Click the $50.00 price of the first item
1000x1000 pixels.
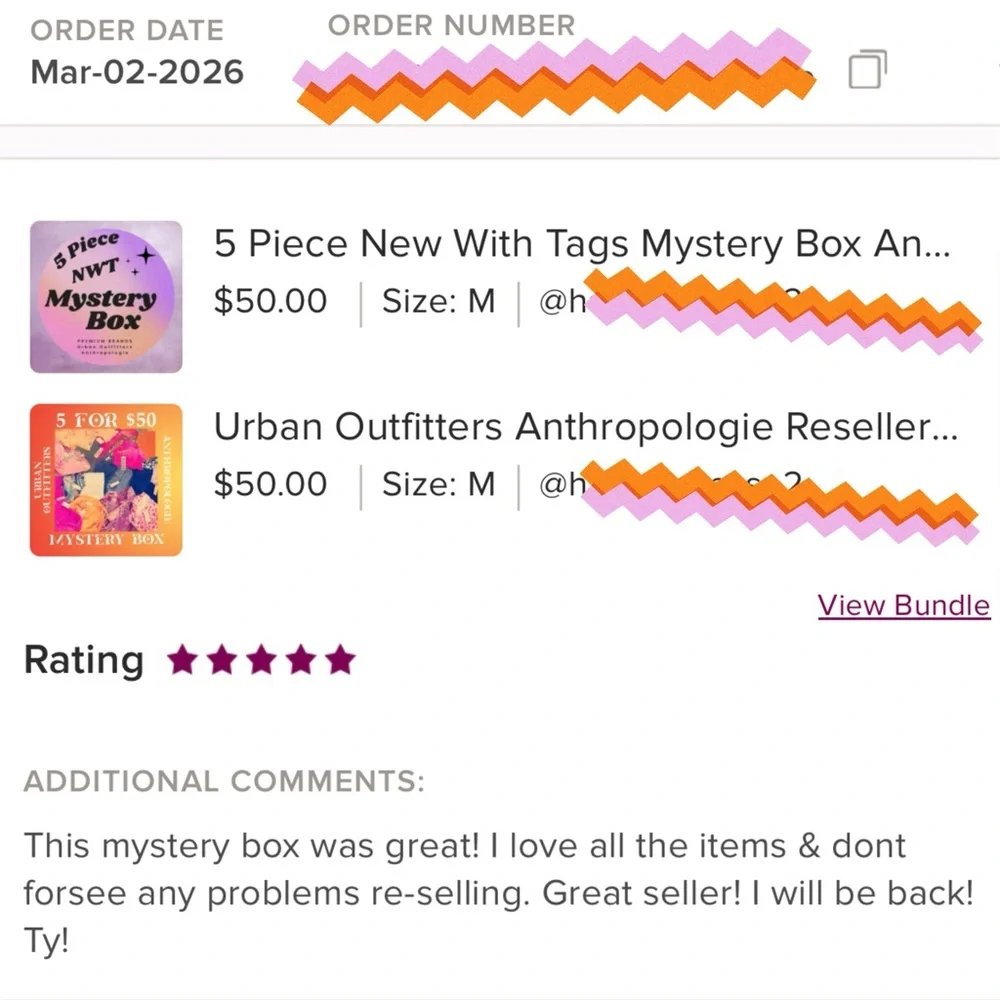pyautogui.click(x=270, y=301)
